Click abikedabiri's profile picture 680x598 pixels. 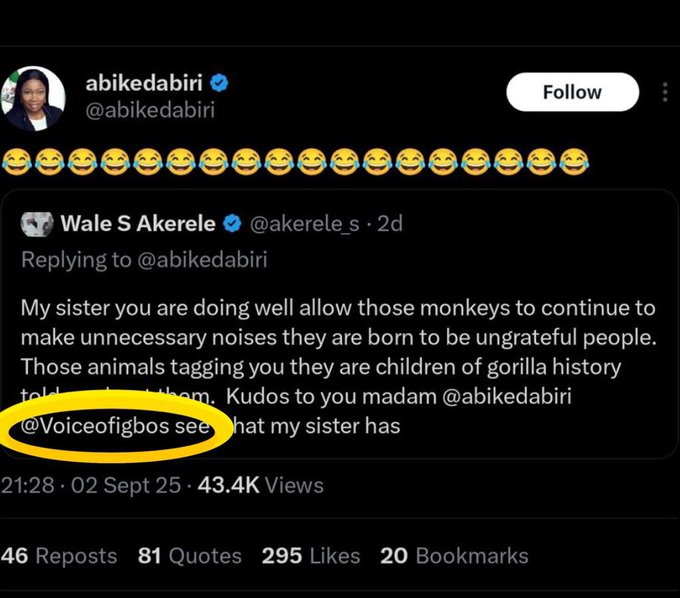[35, 99]
